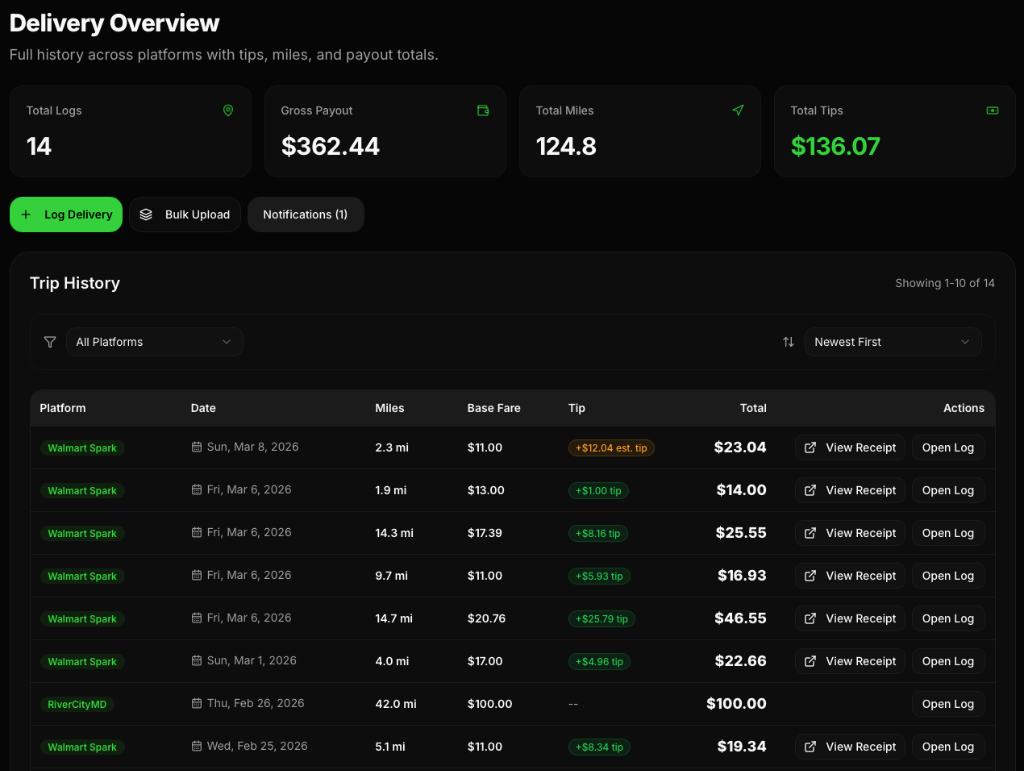Click the filter funnel icon near All Platforms
Image resolution: width=1024 pixels, height=771 pixels.
click(49, 341)
